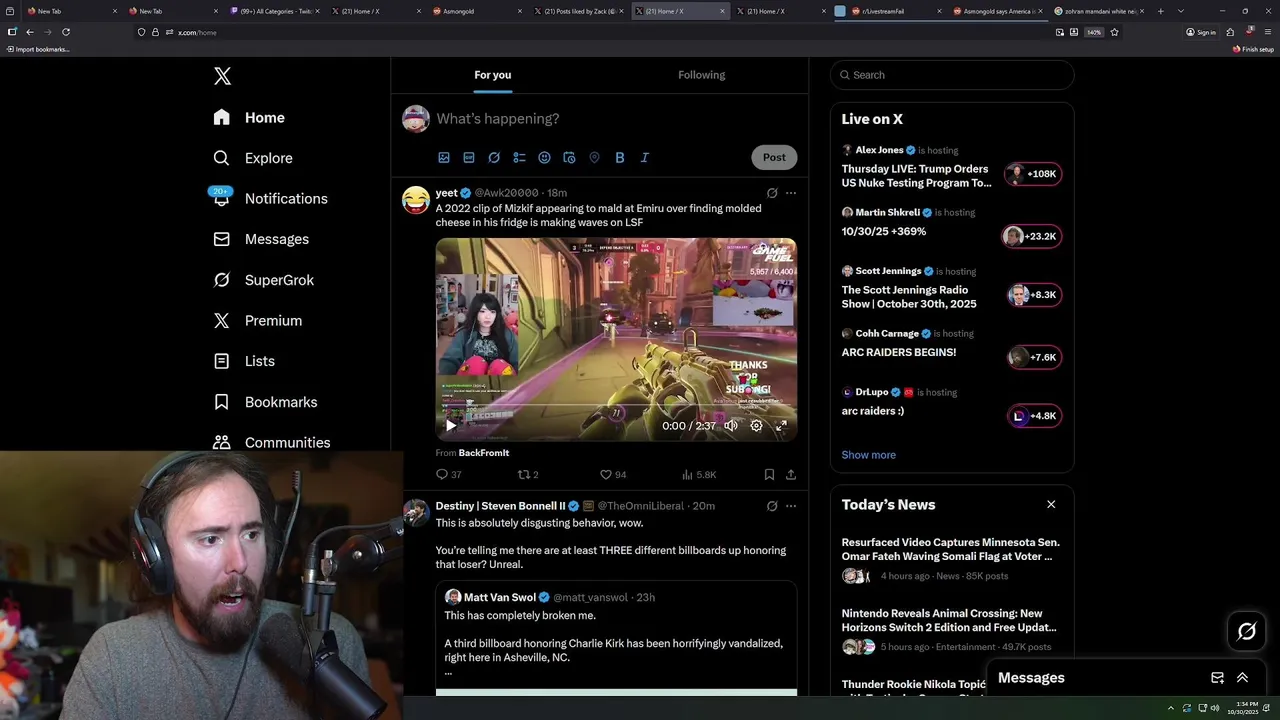This screenshot has height=720, width=1280.
Task: Open Omar Fateh resurfaced video story
Action: [x=951, y=558]
